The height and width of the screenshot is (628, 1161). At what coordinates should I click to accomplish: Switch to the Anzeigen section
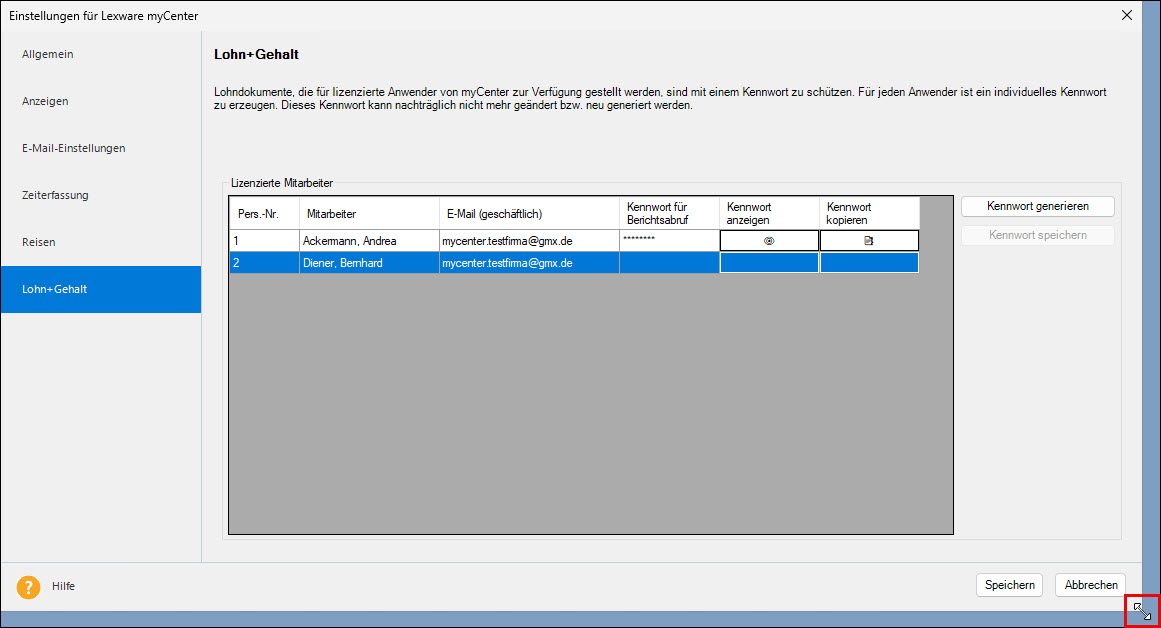pos(45,101)
